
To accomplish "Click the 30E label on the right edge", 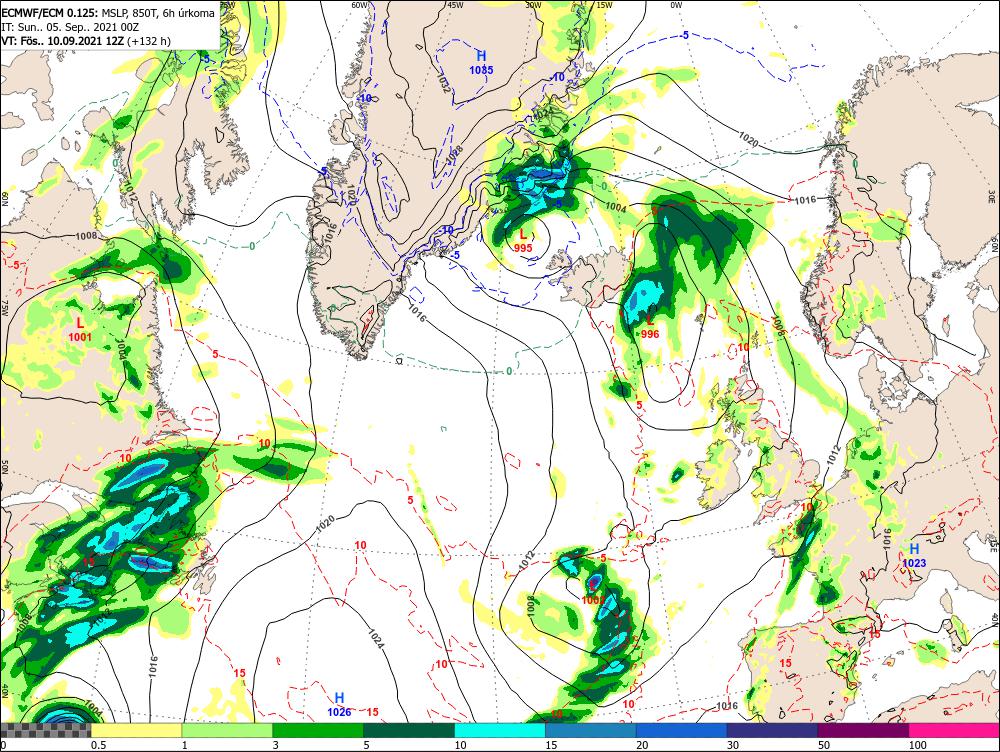I will coord(994,197).
